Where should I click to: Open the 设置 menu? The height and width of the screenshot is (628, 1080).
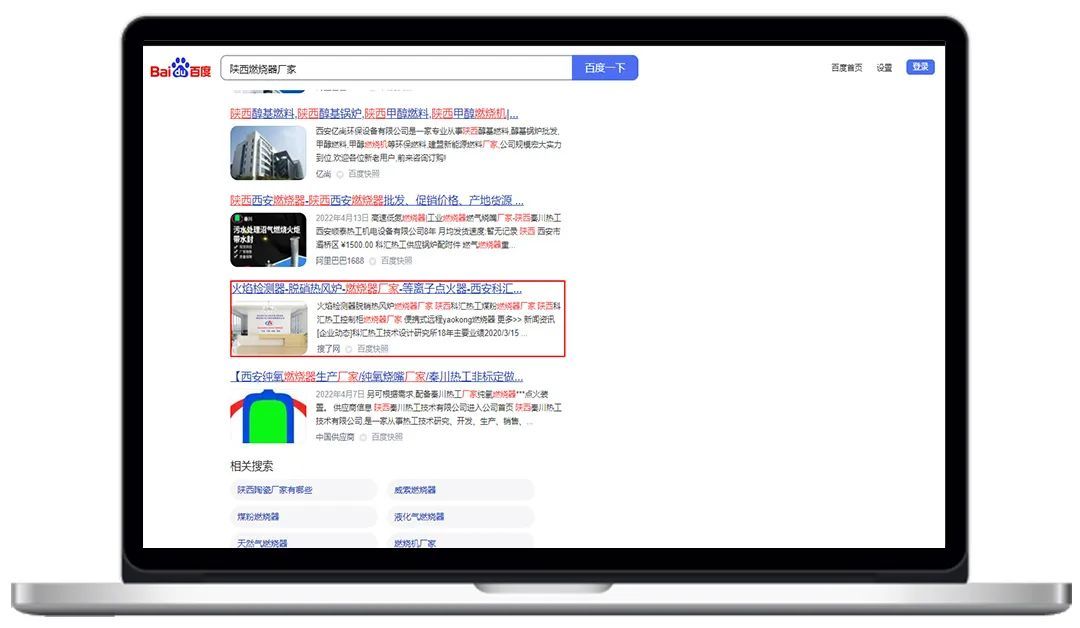(x=884, y=68)
